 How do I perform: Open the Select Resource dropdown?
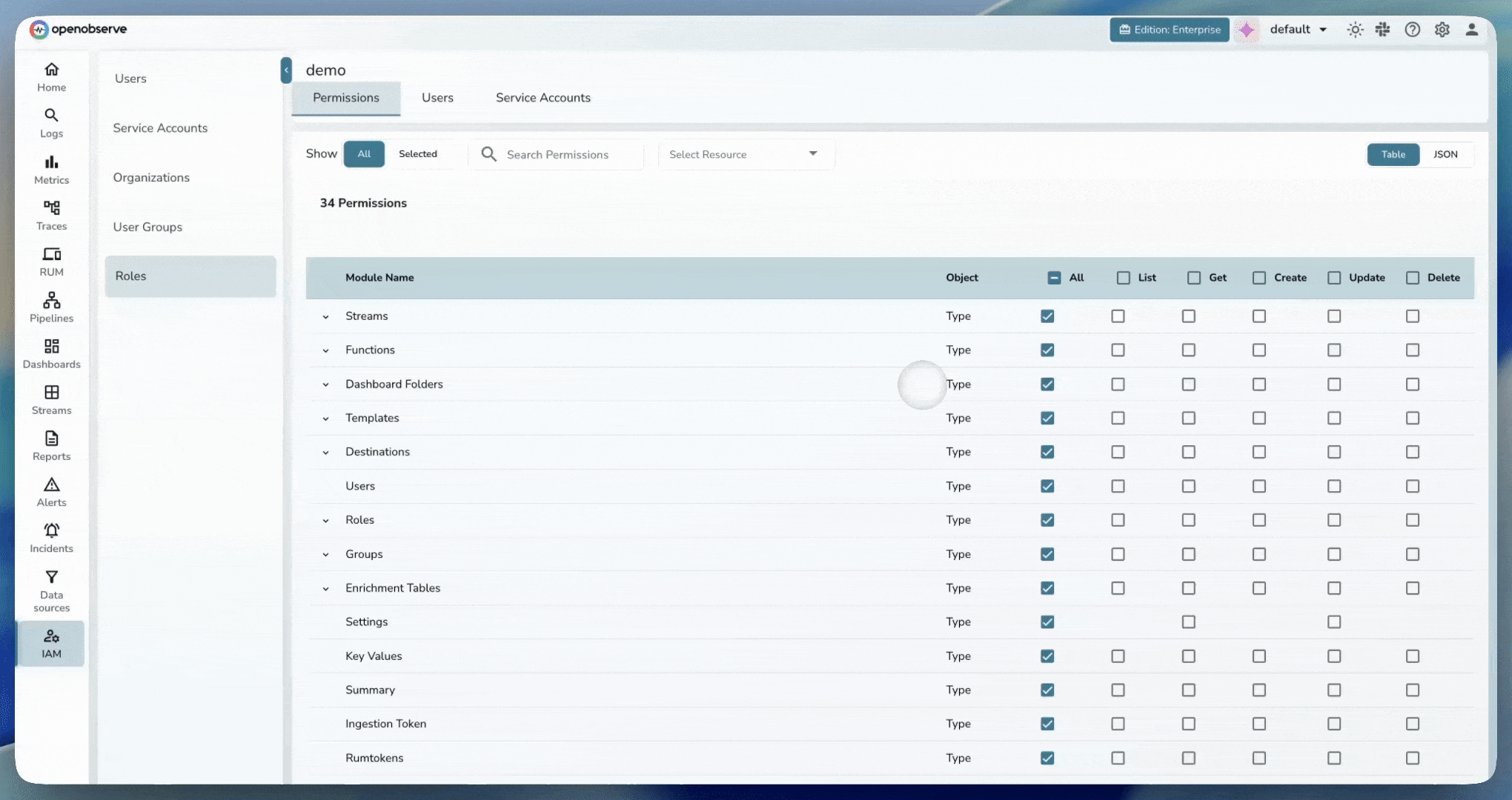tap(746, 154)
